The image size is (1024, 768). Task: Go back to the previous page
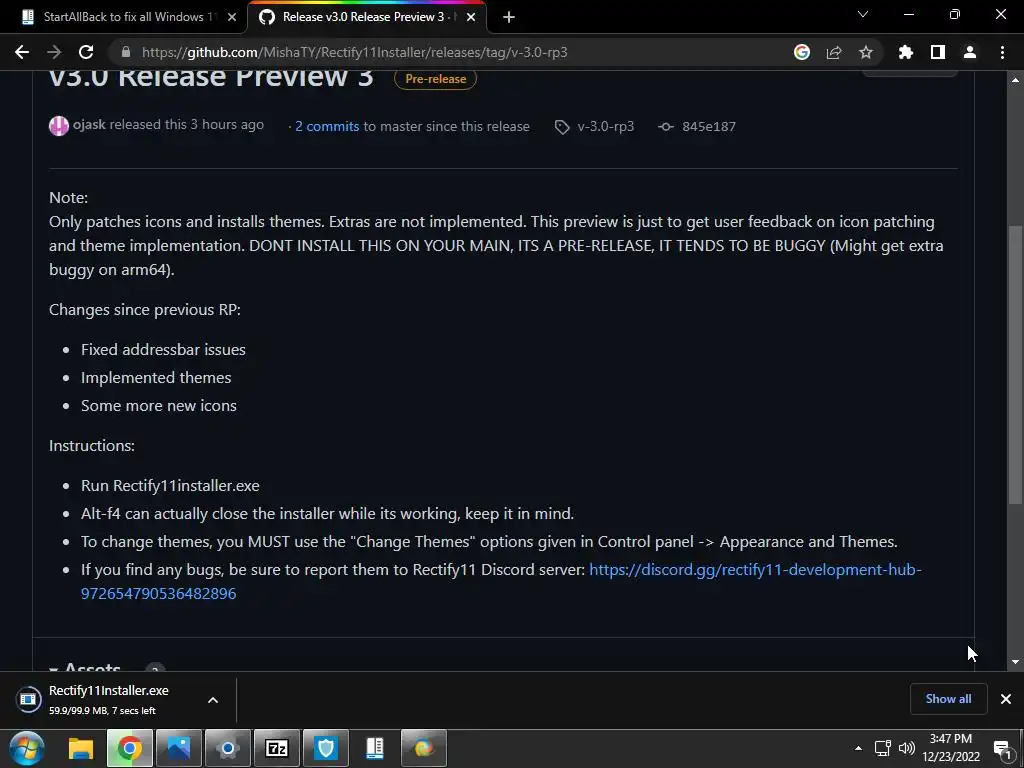tap(22, 52)
